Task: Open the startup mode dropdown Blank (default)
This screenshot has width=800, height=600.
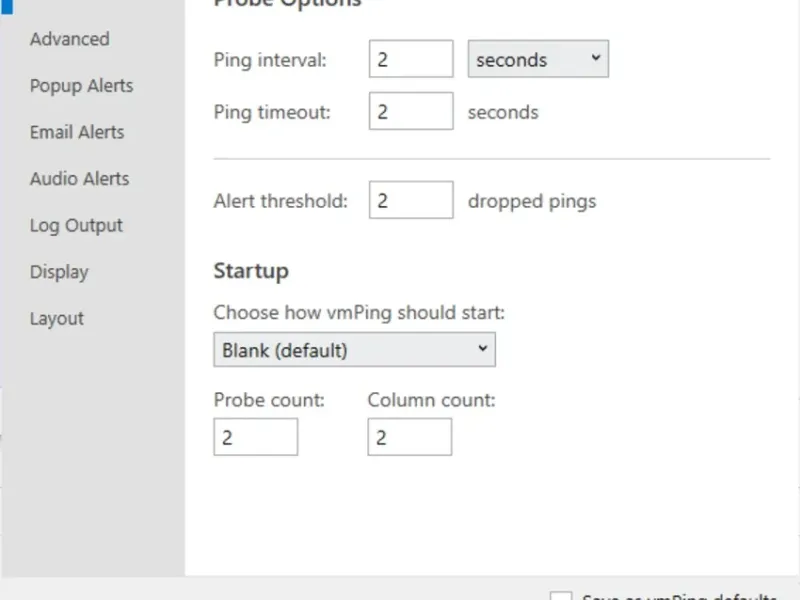Action: pyautogui.click(x=354, y=350)
